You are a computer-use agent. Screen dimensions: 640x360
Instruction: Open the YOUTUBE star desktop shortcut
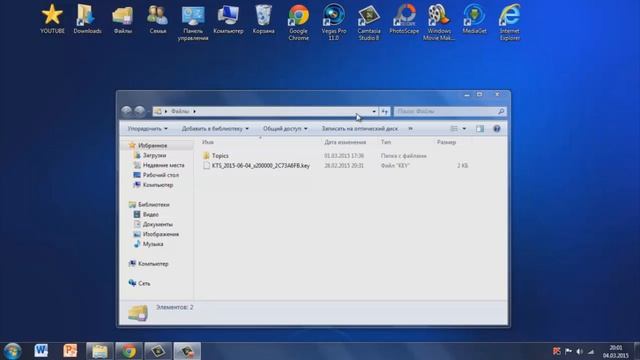click(x=52, y=18)
